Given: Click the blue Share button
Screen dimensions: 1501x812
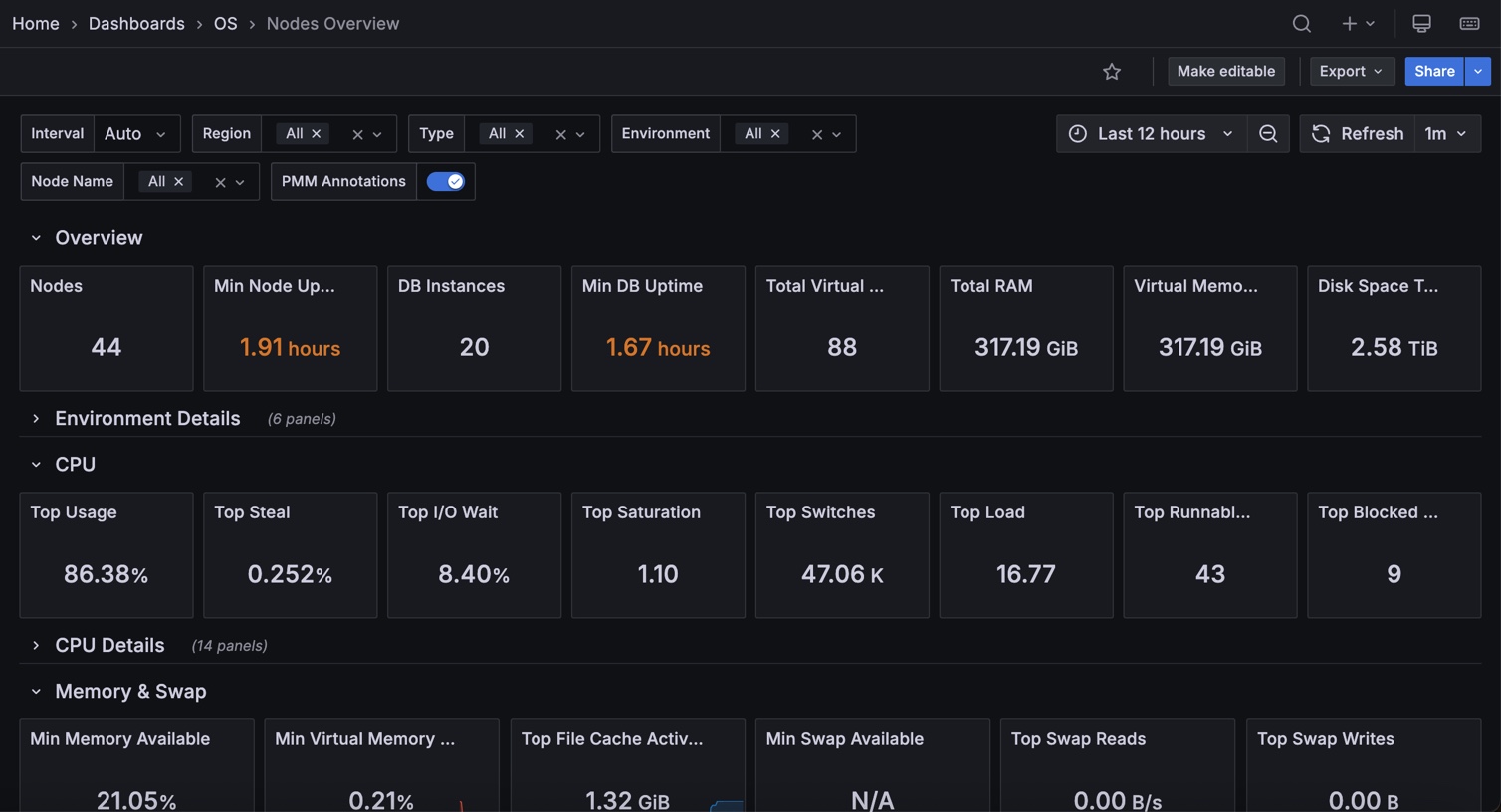Looking at the screenshot, I should coord(1433,71).
